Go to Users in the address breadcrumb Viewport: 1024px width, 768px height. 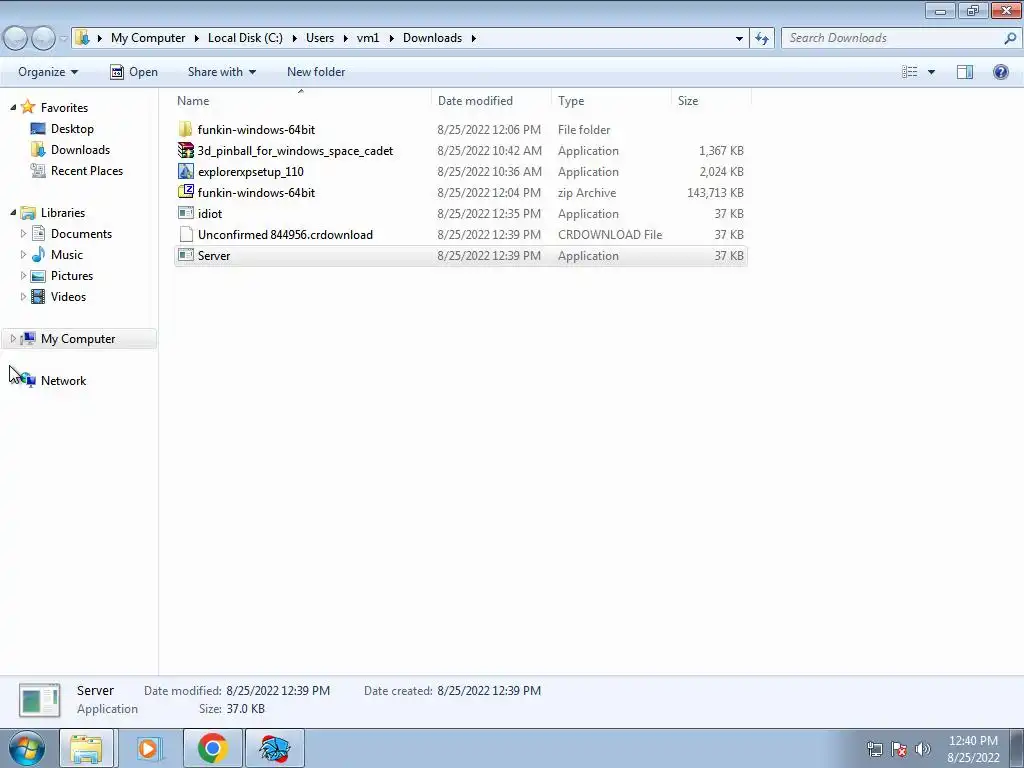(x=319, y=38)
